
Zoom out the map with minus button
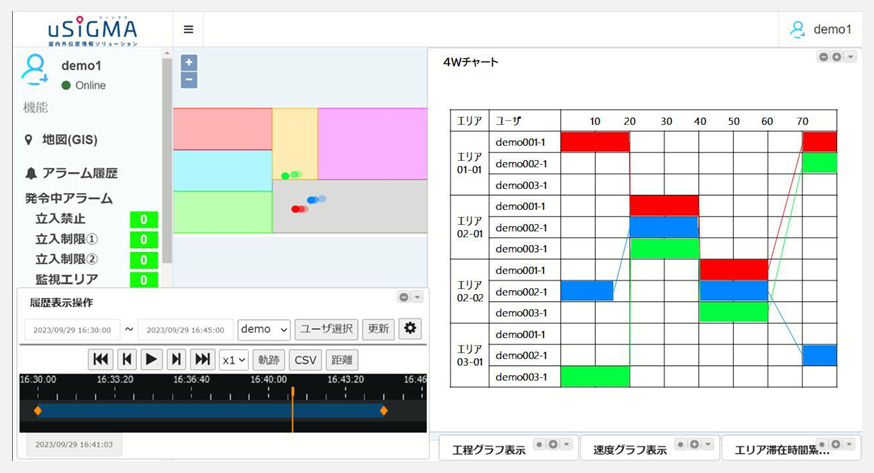tap(189, 80)
